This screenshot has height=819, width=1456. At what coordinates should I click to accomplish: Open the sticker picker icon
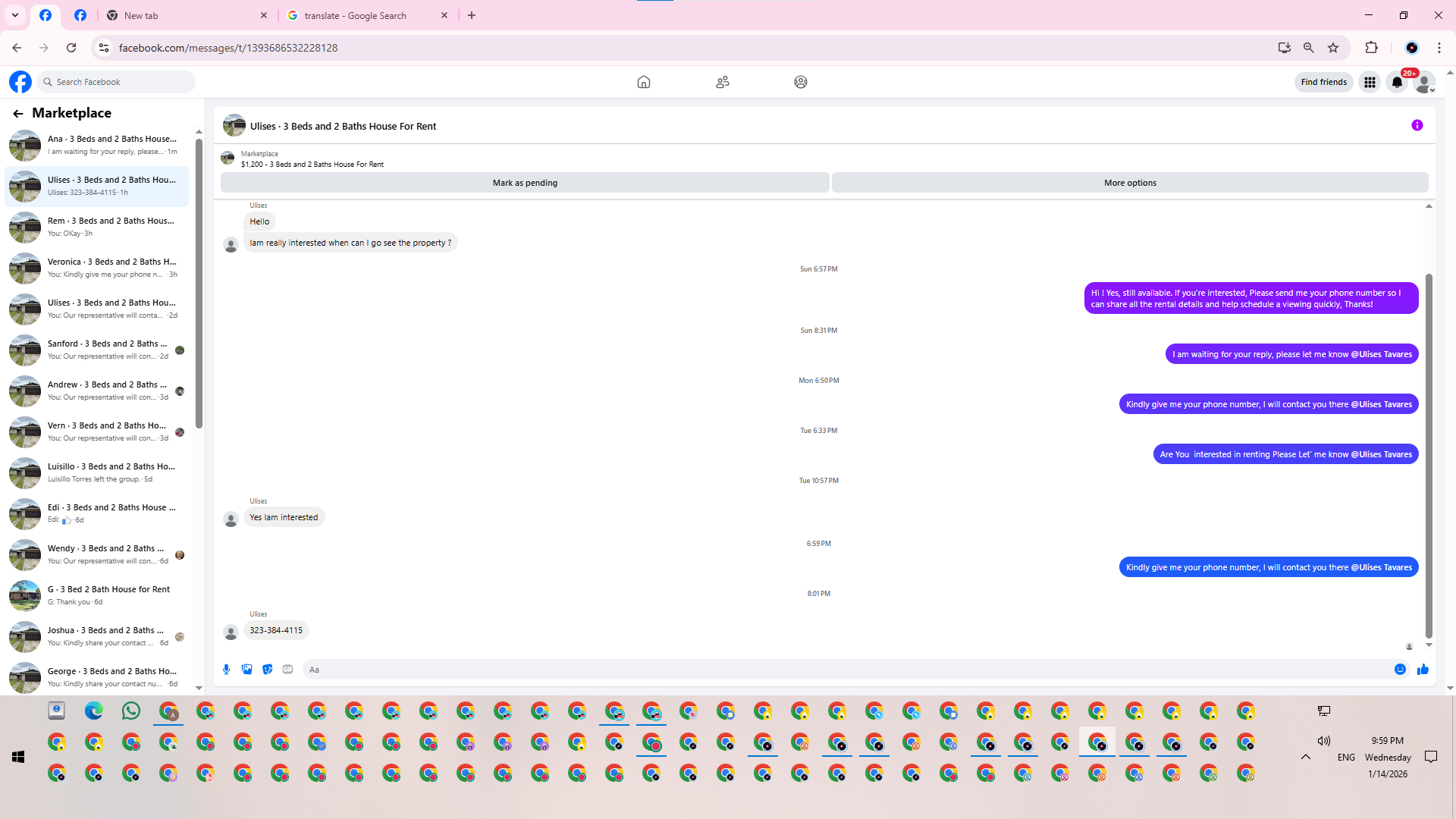pyautogui.click(x=267, y=669)
